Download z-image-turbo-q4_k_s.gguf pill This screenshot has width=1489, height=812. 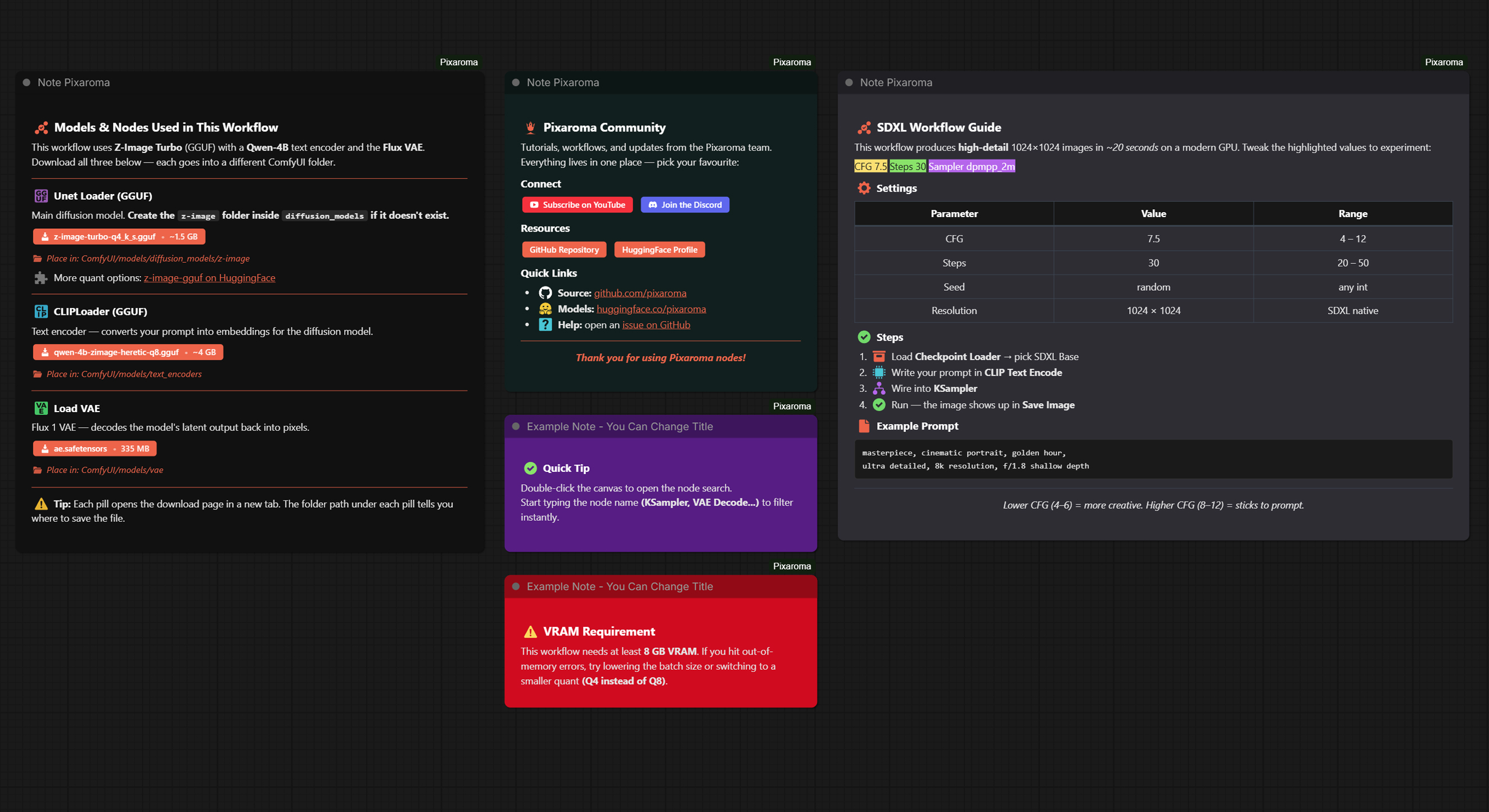click(119, 236)
